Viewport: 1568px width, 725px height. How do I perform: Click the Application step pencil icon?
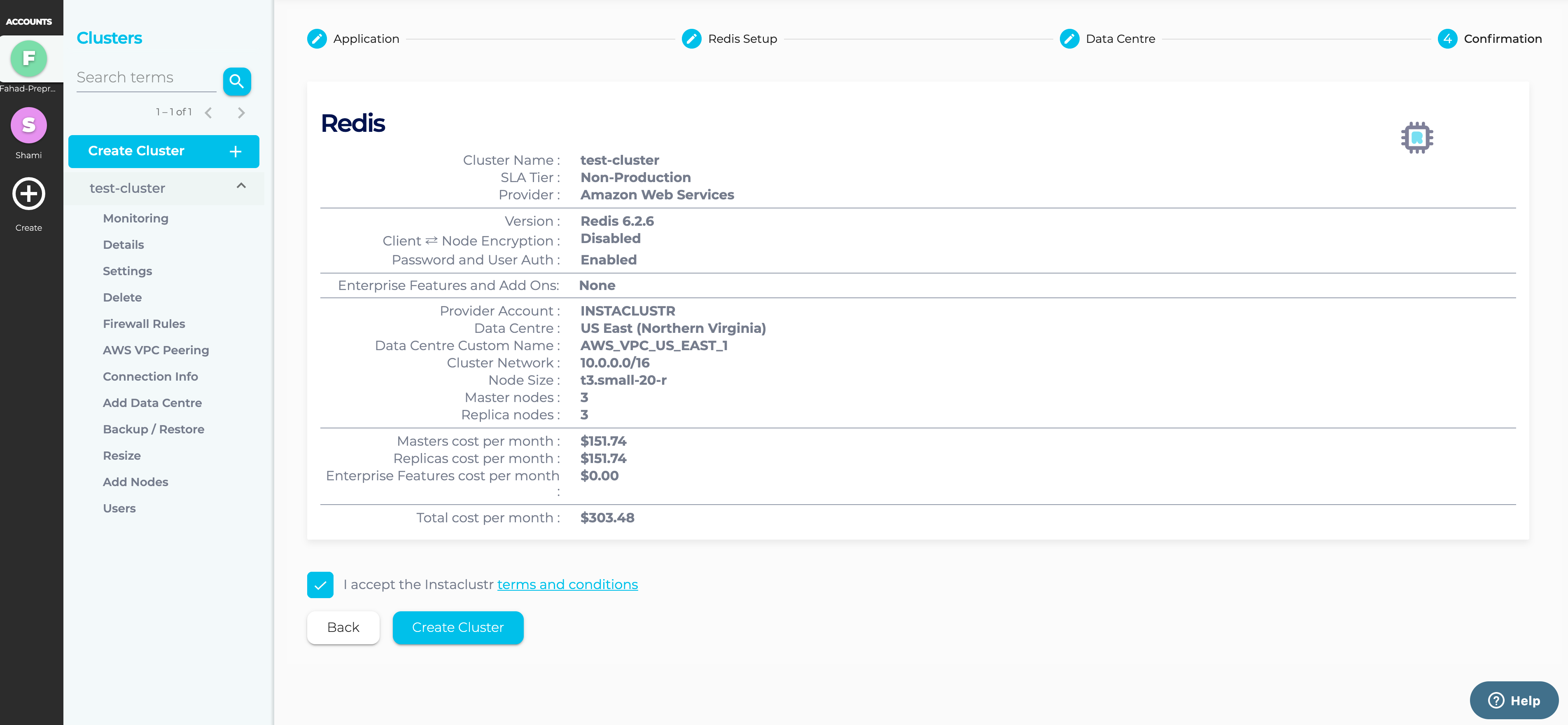[x=317, y=39]
